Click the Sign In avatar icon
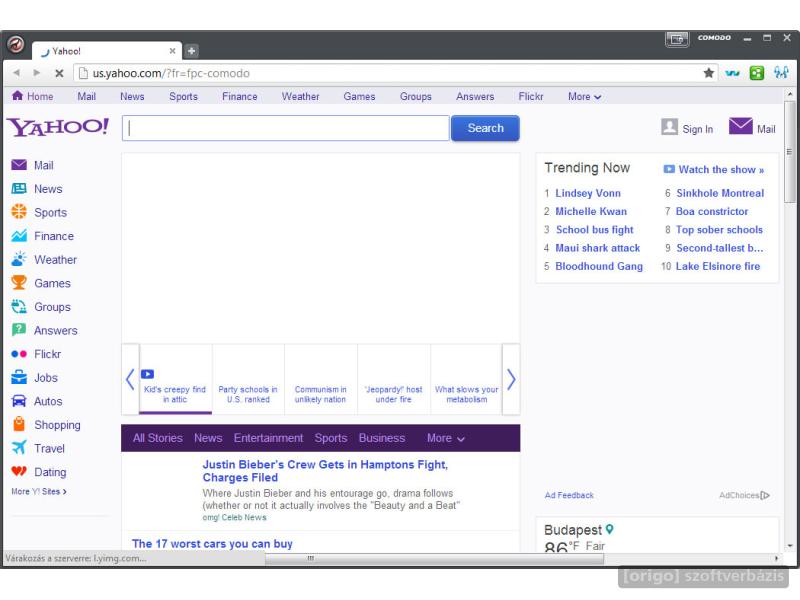Viewport: 800px width, 600px height. tap(669, 127)
